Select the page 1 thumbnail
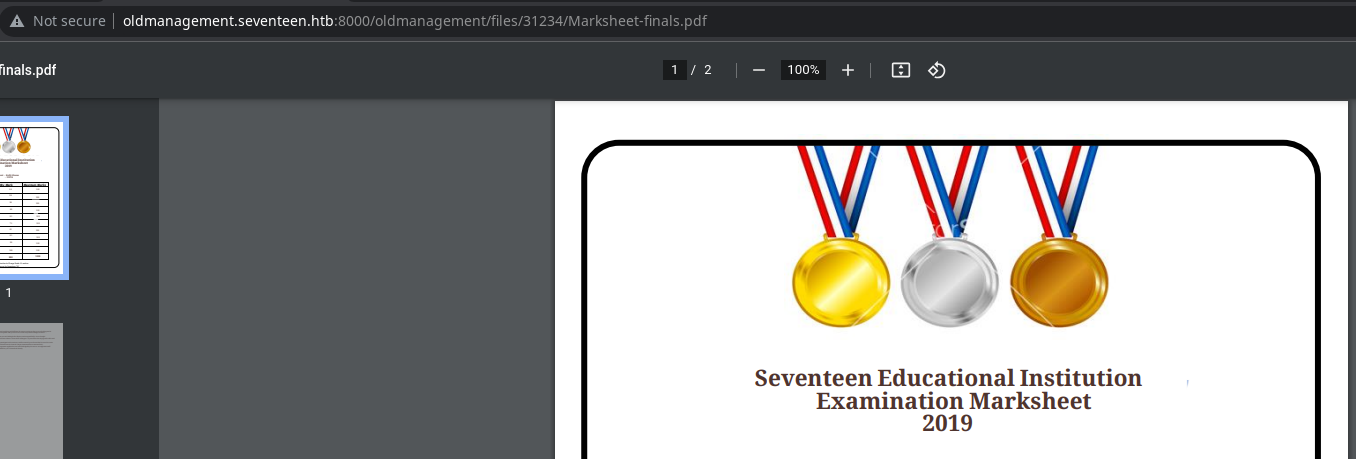The image size is (1356, 459). point(31,196)
